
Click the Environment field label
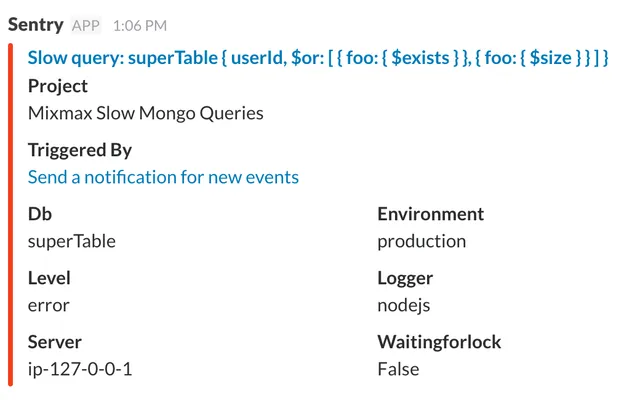coord(431,214)
